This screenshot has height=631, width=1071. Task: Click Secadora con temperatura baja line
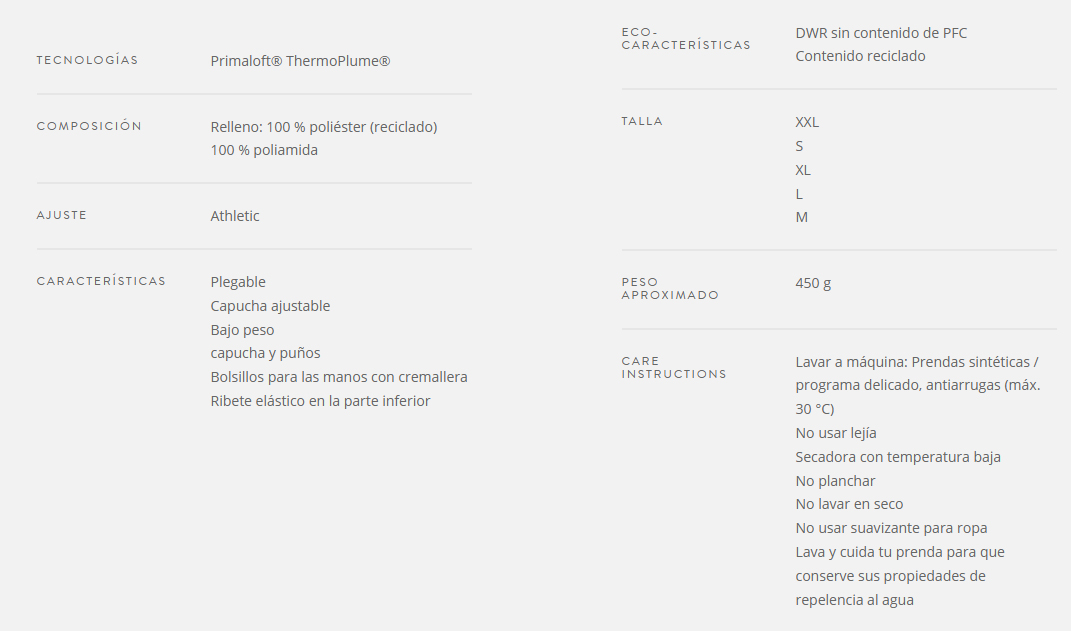pyautogui.click(x=898, y=457)
